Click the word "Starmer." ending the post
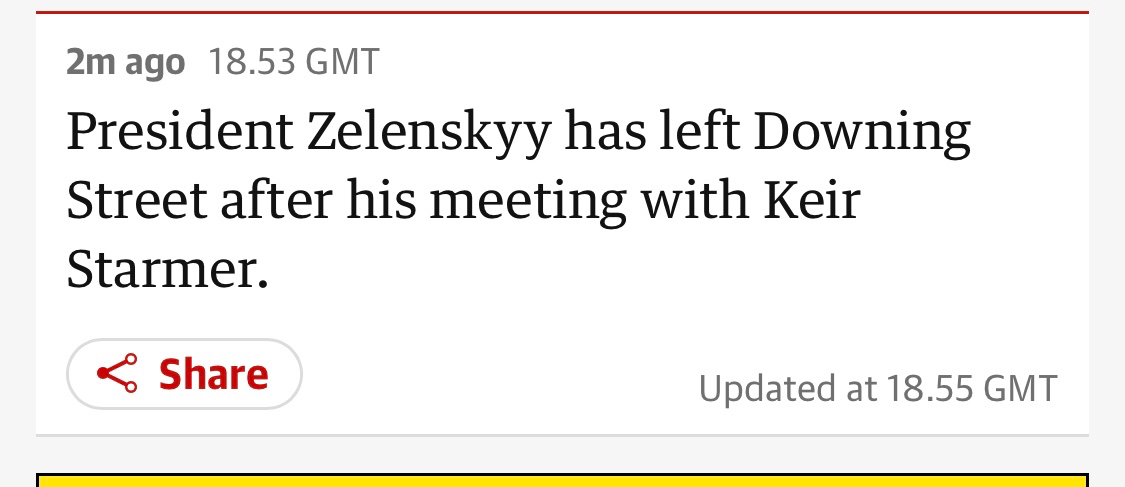Image resolution: width=1125 pixels, height=487 pixels. click(x=167, y=270)
